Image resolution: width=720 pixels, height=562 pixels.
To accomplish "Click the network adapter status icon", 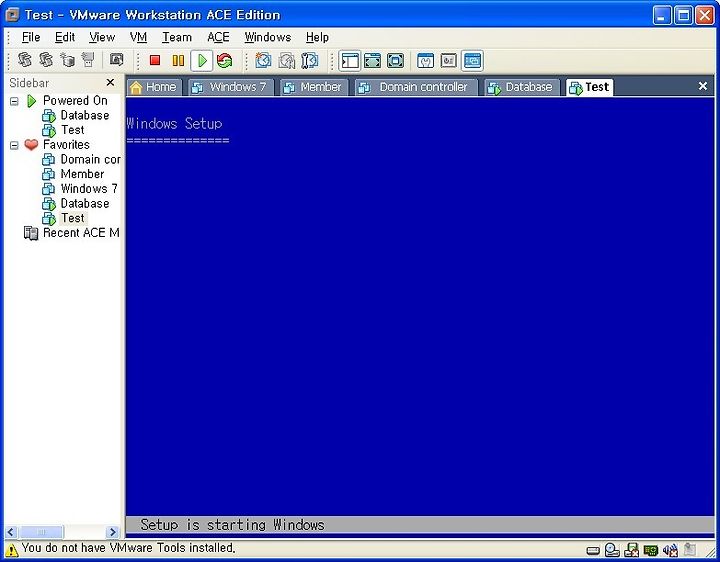I will (x=651, y=550).
